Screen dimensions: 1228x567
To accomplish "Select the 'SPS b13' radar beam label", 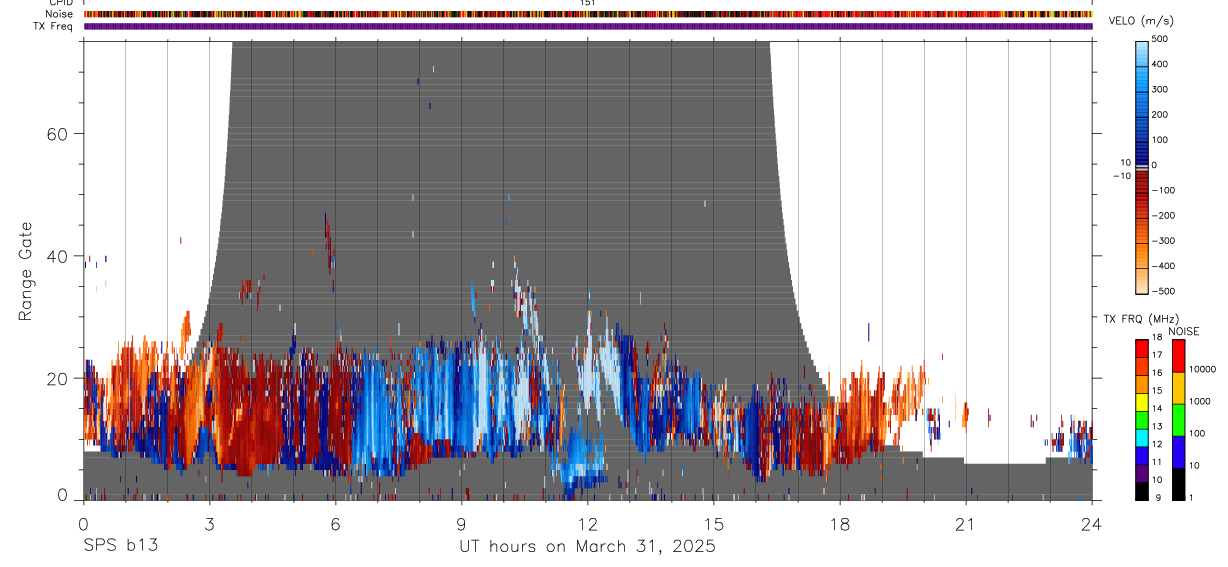I will tap(120, 546).
